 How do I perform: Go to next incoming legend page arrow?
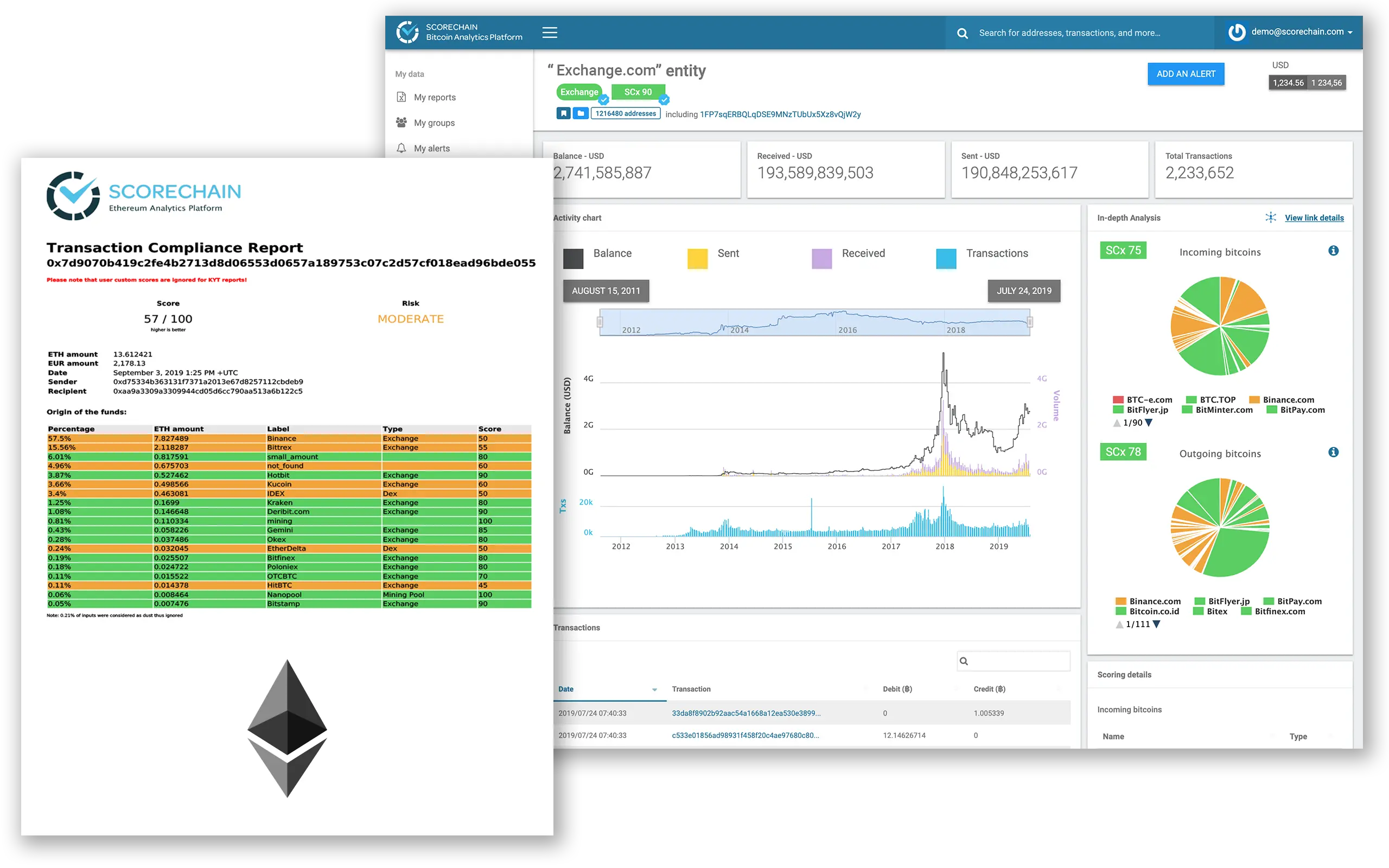click(x=1149, y=423)
